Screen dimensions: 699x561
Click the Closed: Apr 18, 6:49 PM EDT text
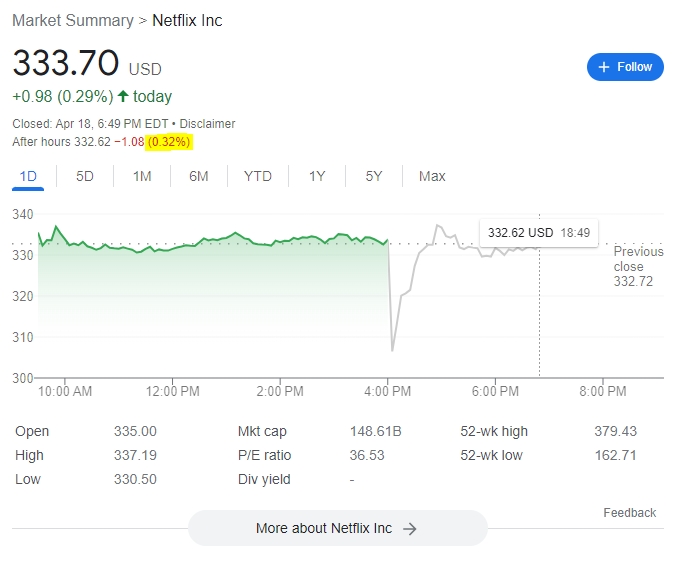(90, 124)
